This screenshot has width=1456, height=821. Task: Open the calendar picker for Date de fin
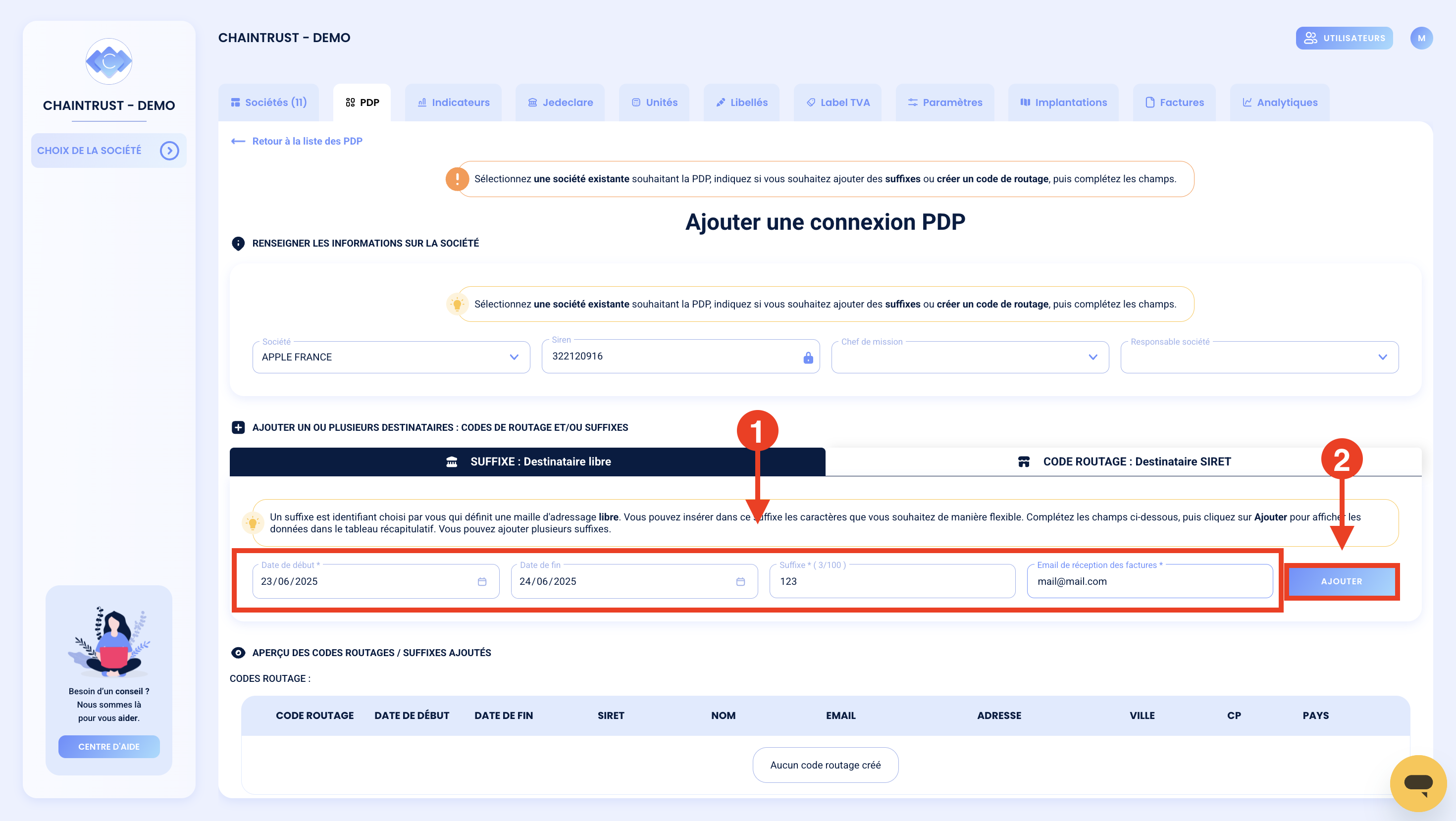(x=740, y=582)
